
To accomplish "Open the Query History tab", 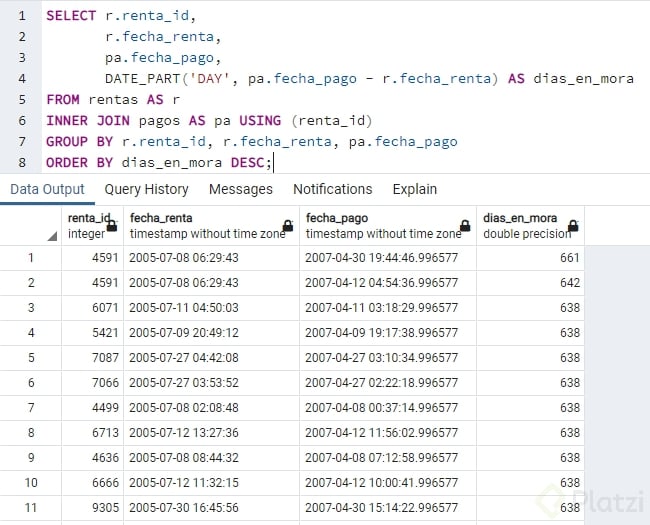I will (146, 189).
